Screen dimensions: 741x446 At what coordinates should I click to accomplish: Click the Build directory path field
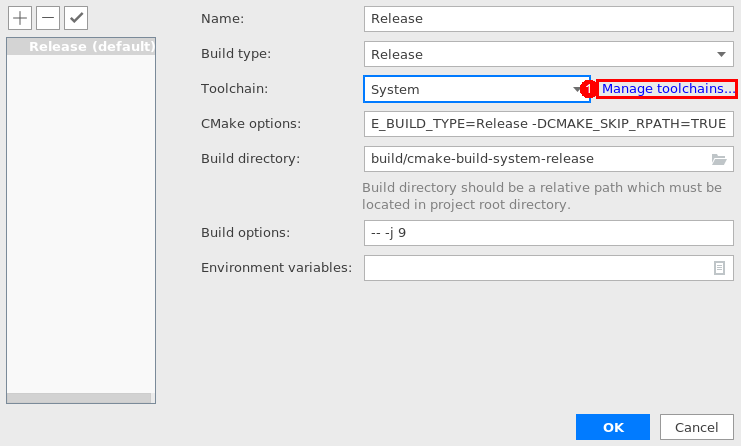pyautogui.click(x=549, y=159)
